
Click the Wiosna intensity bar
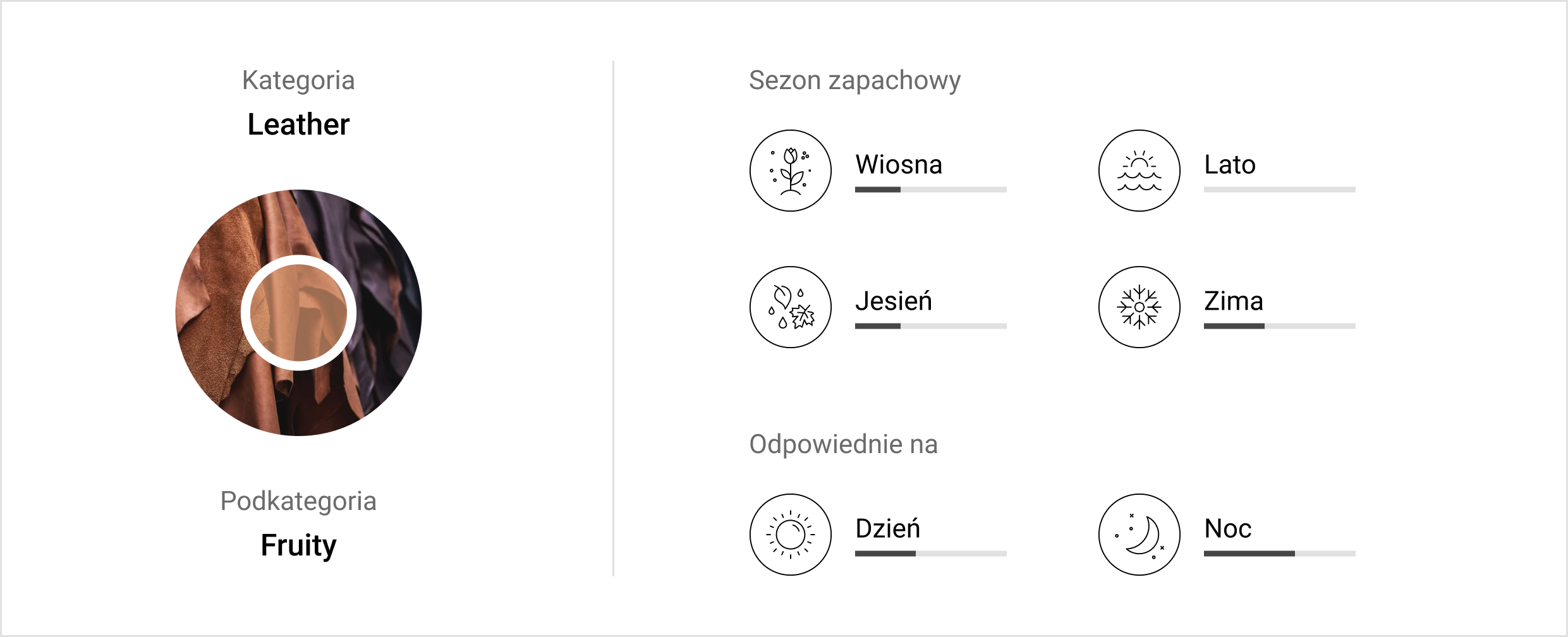[x=930, y=190]
